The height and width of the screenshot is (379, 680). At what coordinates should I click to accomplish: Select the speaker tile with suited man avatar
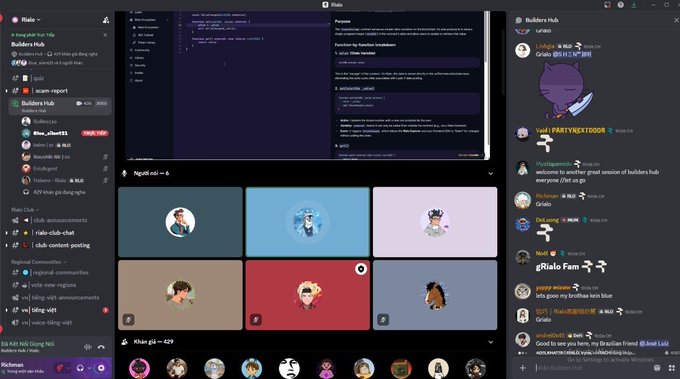(x=180, y=222)
